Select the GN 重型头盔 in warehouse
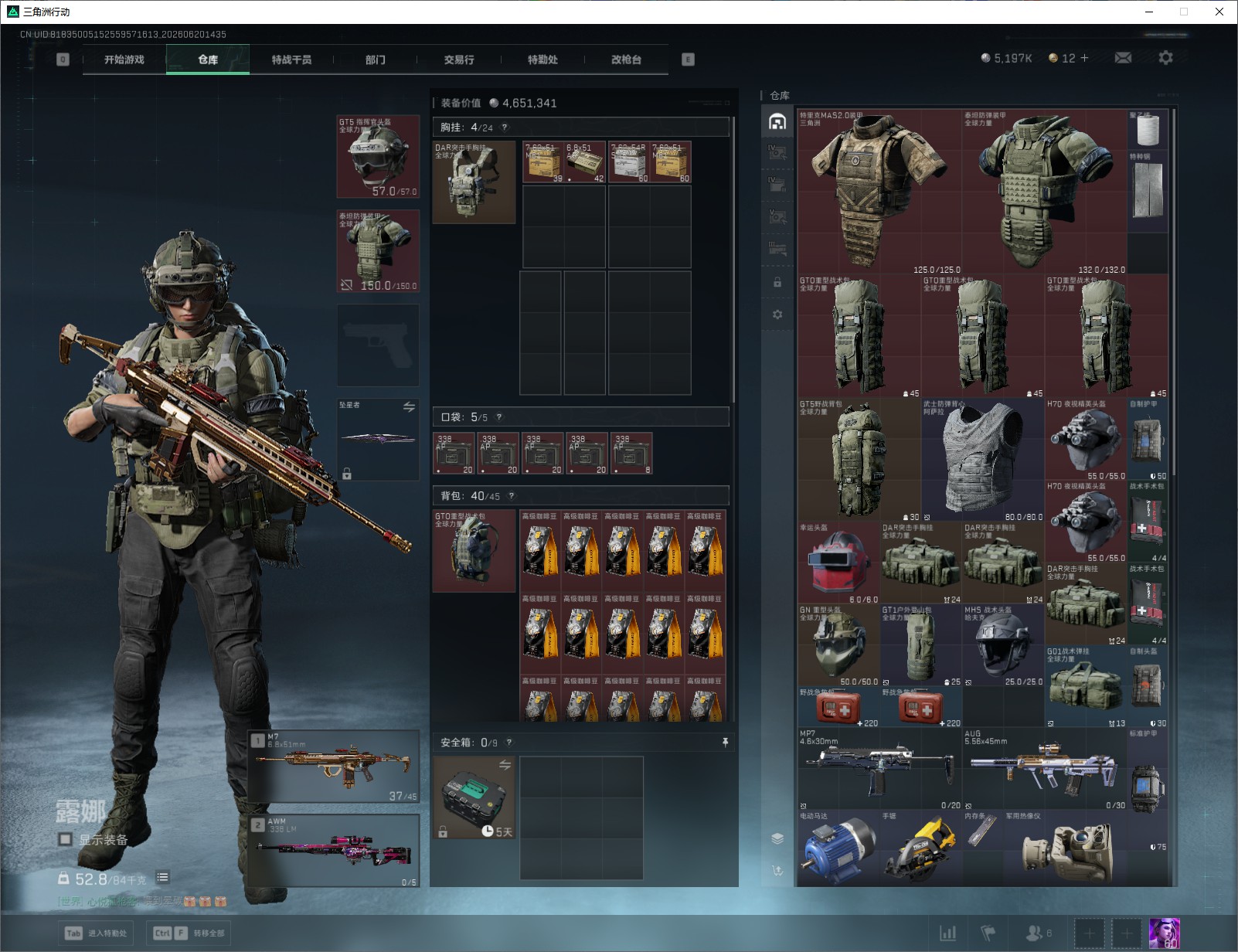Image resolution: width=1238 pixels, height=952 pixels. 839,647
